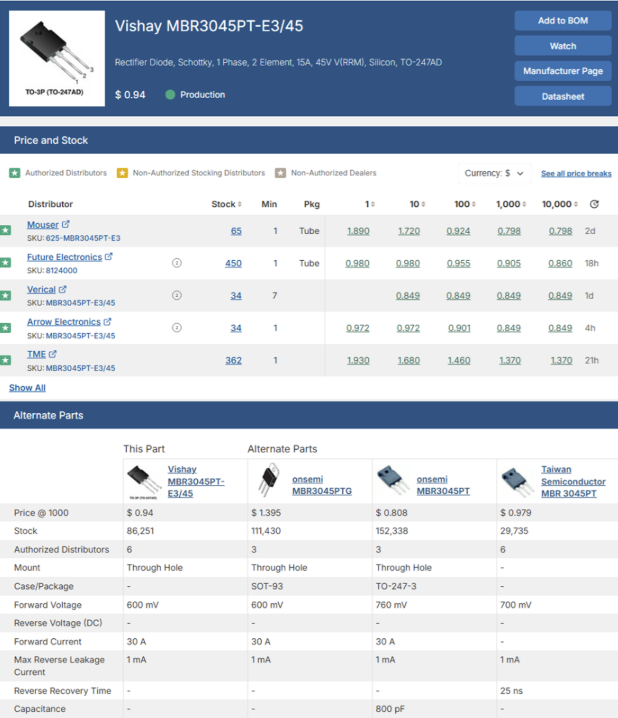This screenshot has width=618, height=718.
Task: Sort by quantity 1 price column
Action: (x=370, y=204)
